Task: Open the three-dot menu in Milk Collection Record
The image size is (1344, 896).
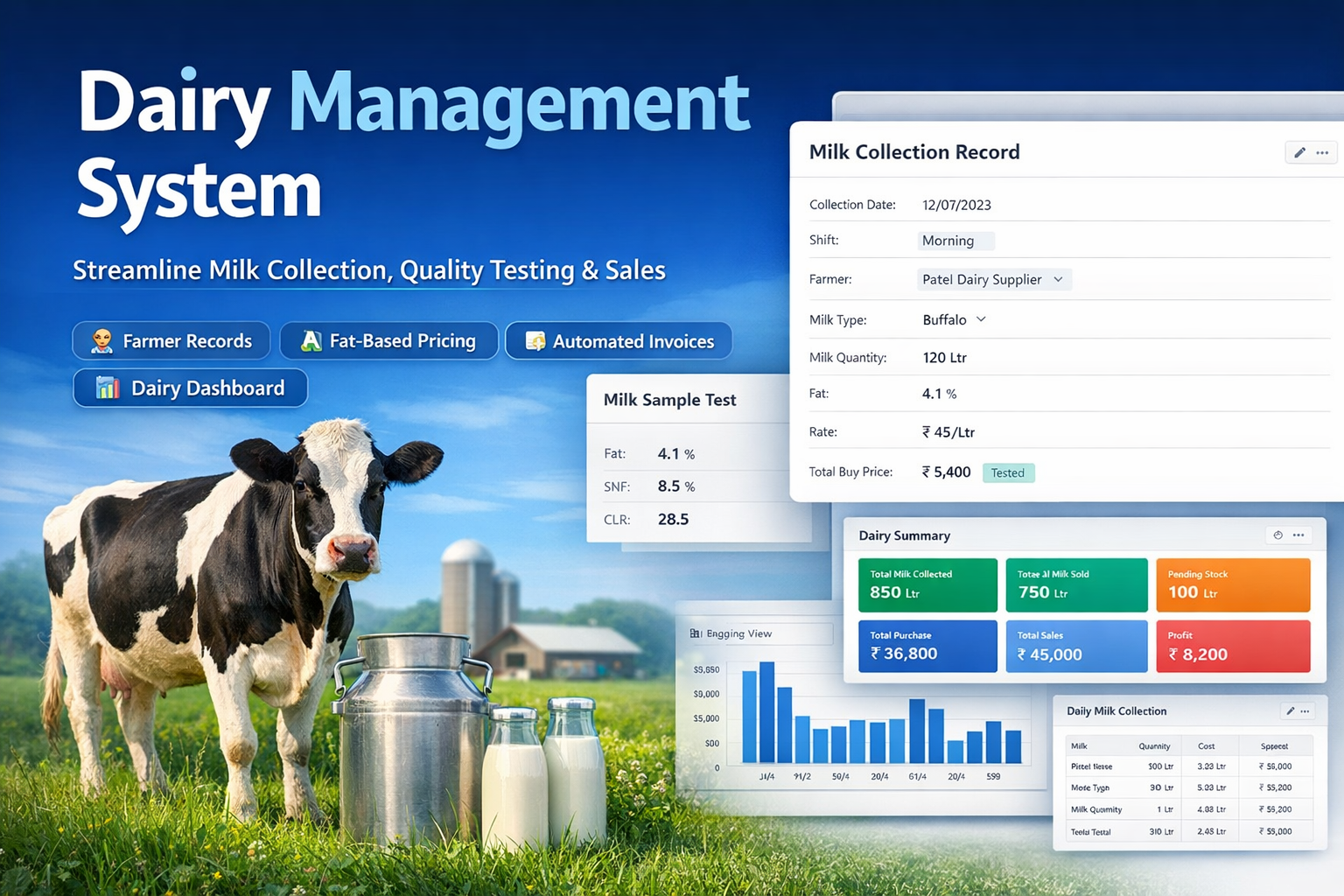Action: pyautogui.click(x=1322, y=153)
